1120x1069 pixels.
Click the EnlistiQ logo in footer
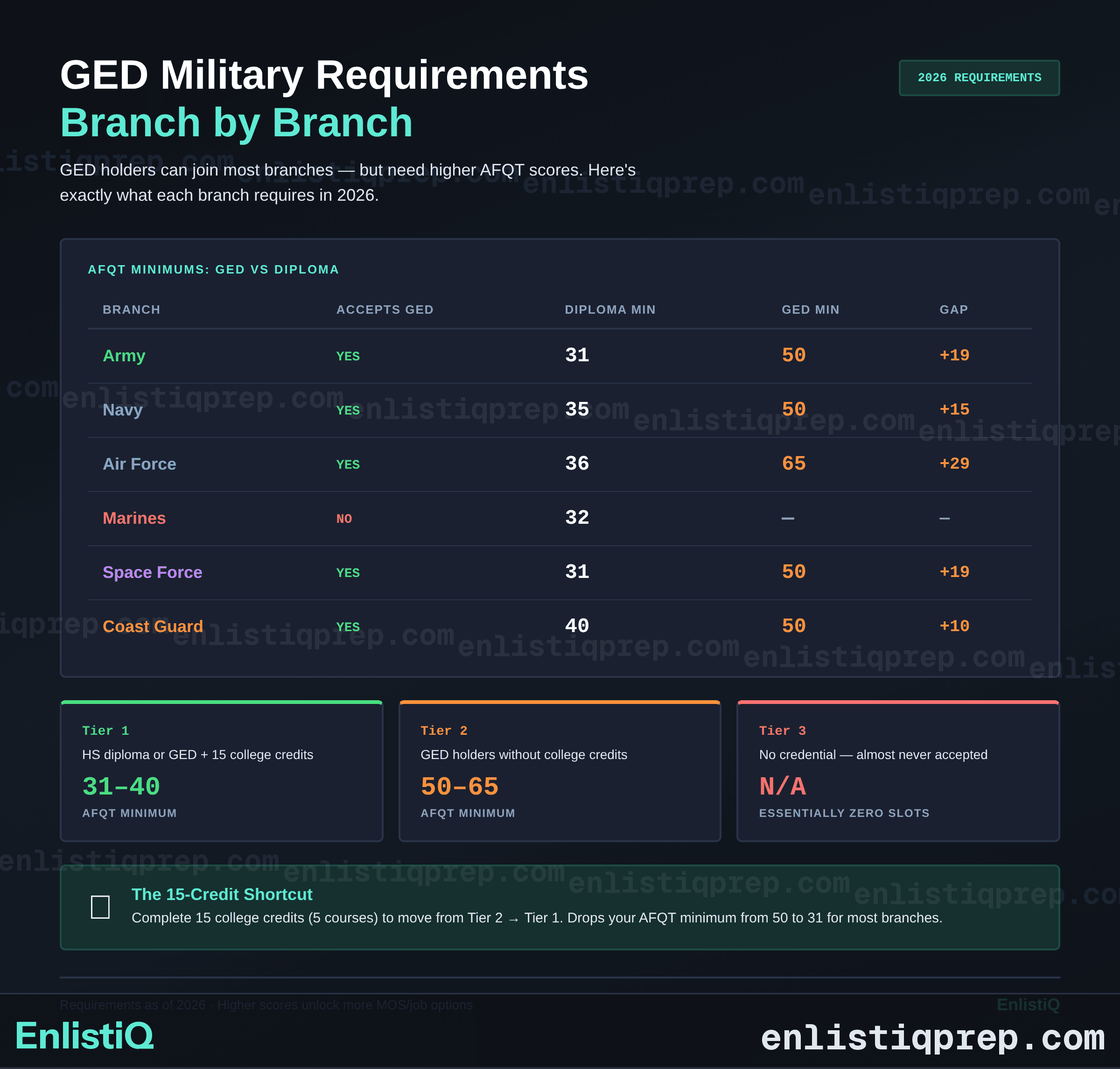pyautogui.click(x=84, y=1035)
